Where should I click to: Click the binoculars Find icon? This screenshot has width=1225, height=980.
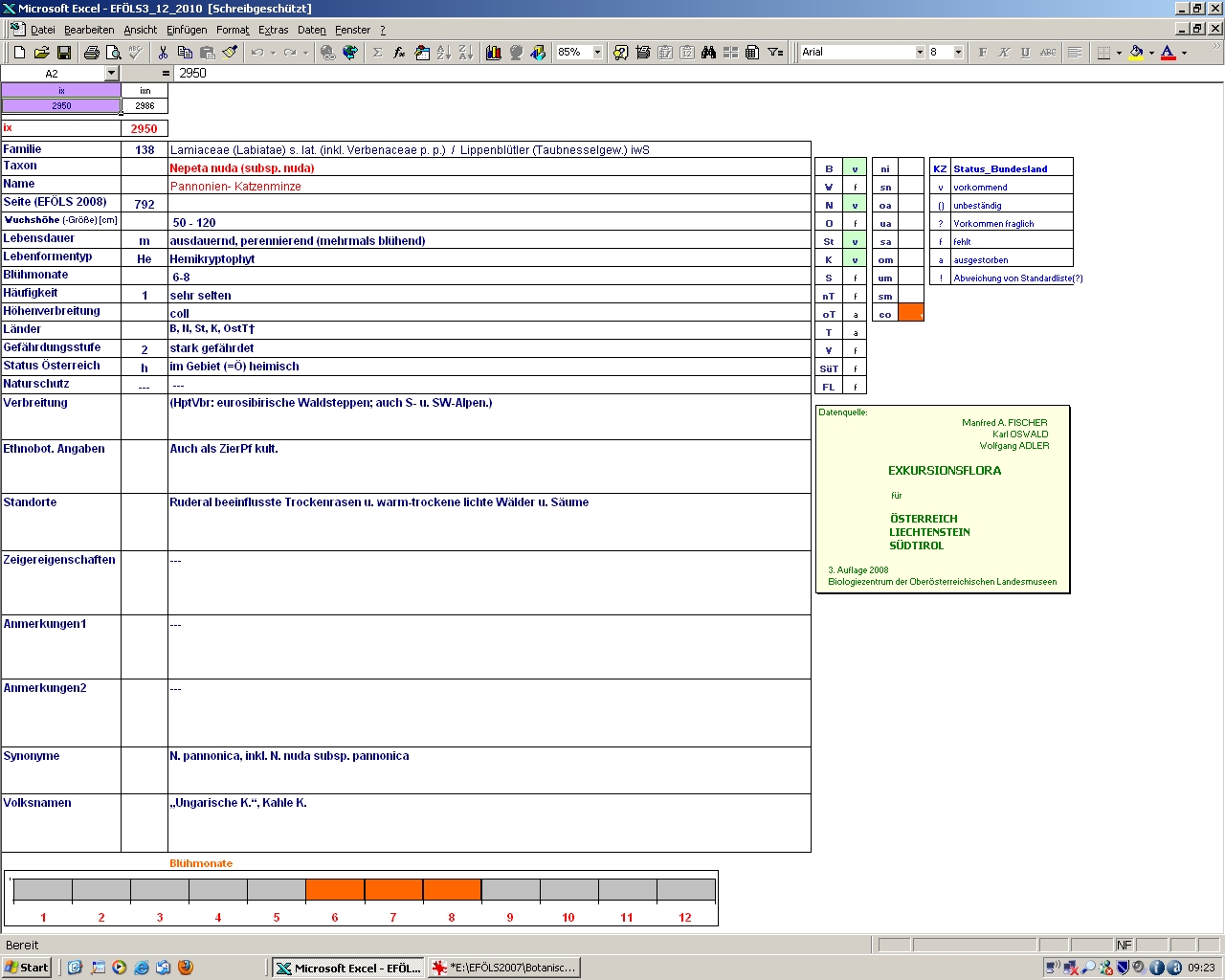coord(708,53)
